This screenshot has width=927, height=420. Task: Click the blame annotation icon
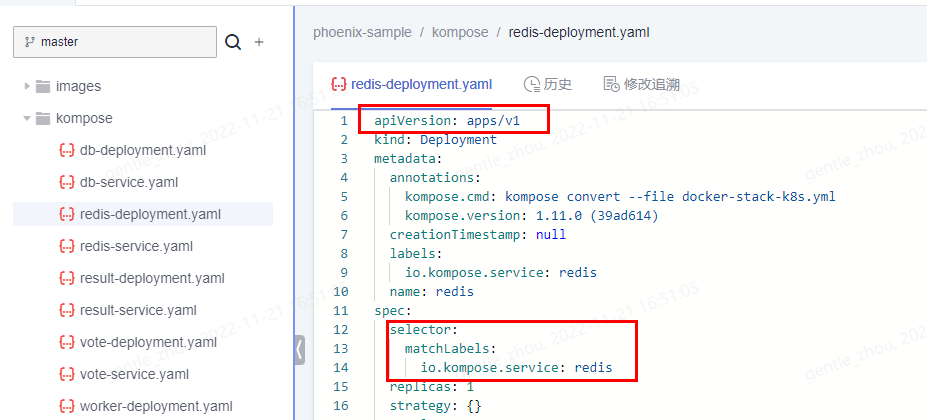coord(611,84)
